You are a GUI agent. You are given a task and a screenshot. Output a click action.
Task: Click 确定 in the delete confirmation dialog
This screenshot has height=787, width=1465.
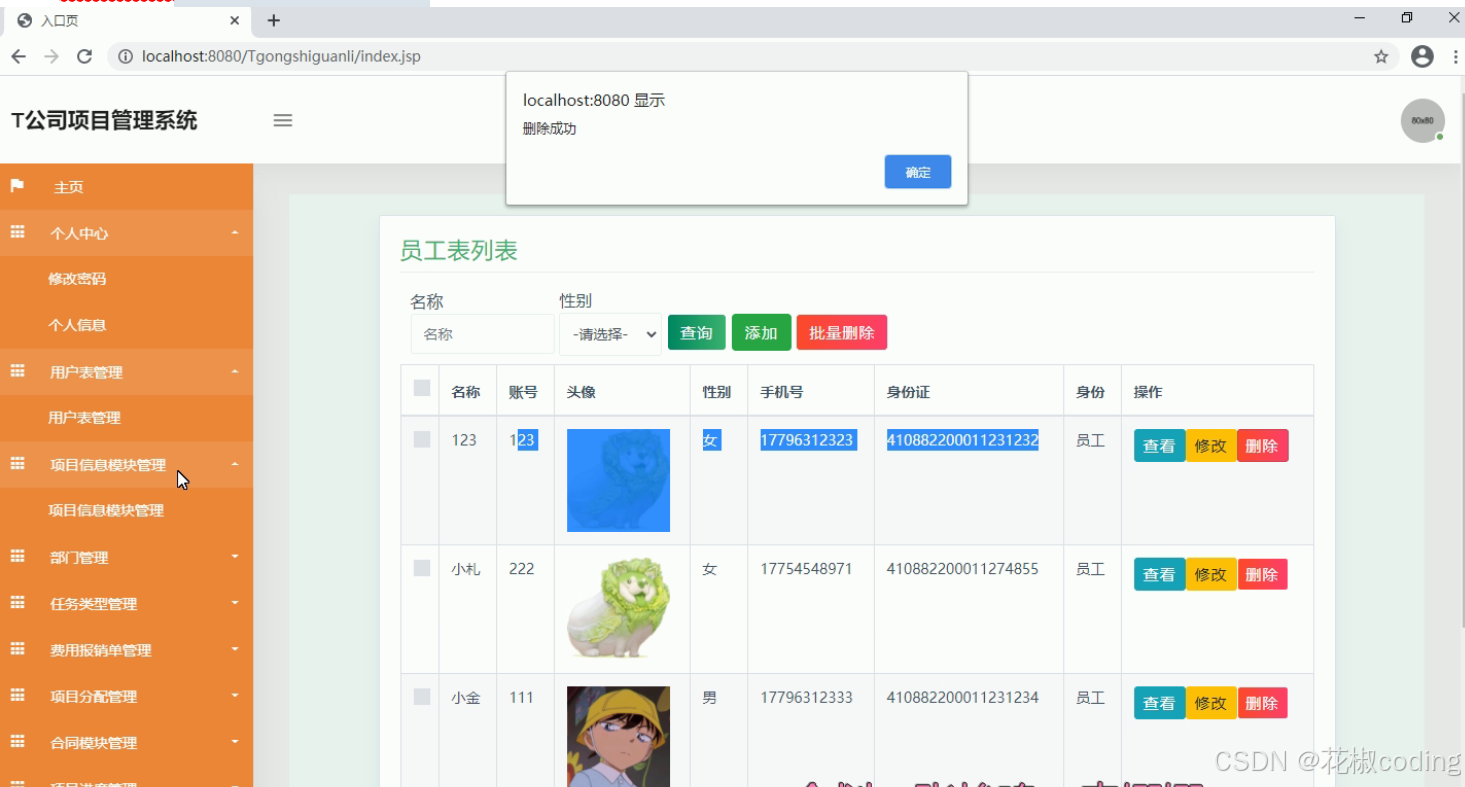(x=917, y=171)
